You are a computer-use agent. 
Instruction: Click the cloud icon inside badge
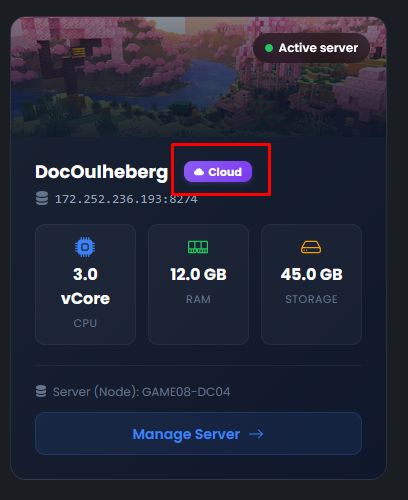coord(199,172)
